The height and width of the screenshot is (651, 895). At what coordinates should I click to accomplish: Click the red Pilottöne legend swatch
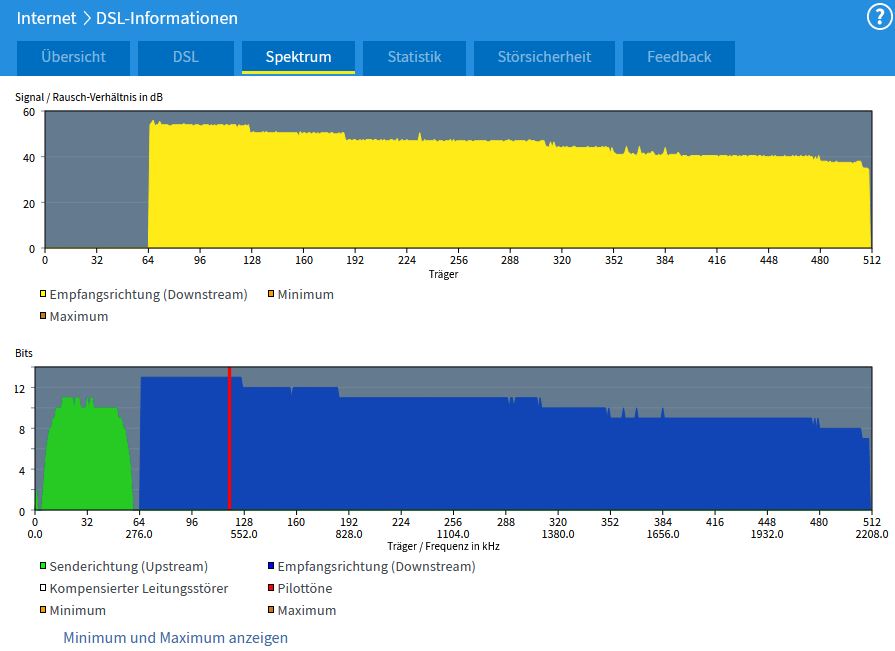[x=271, y=588]
